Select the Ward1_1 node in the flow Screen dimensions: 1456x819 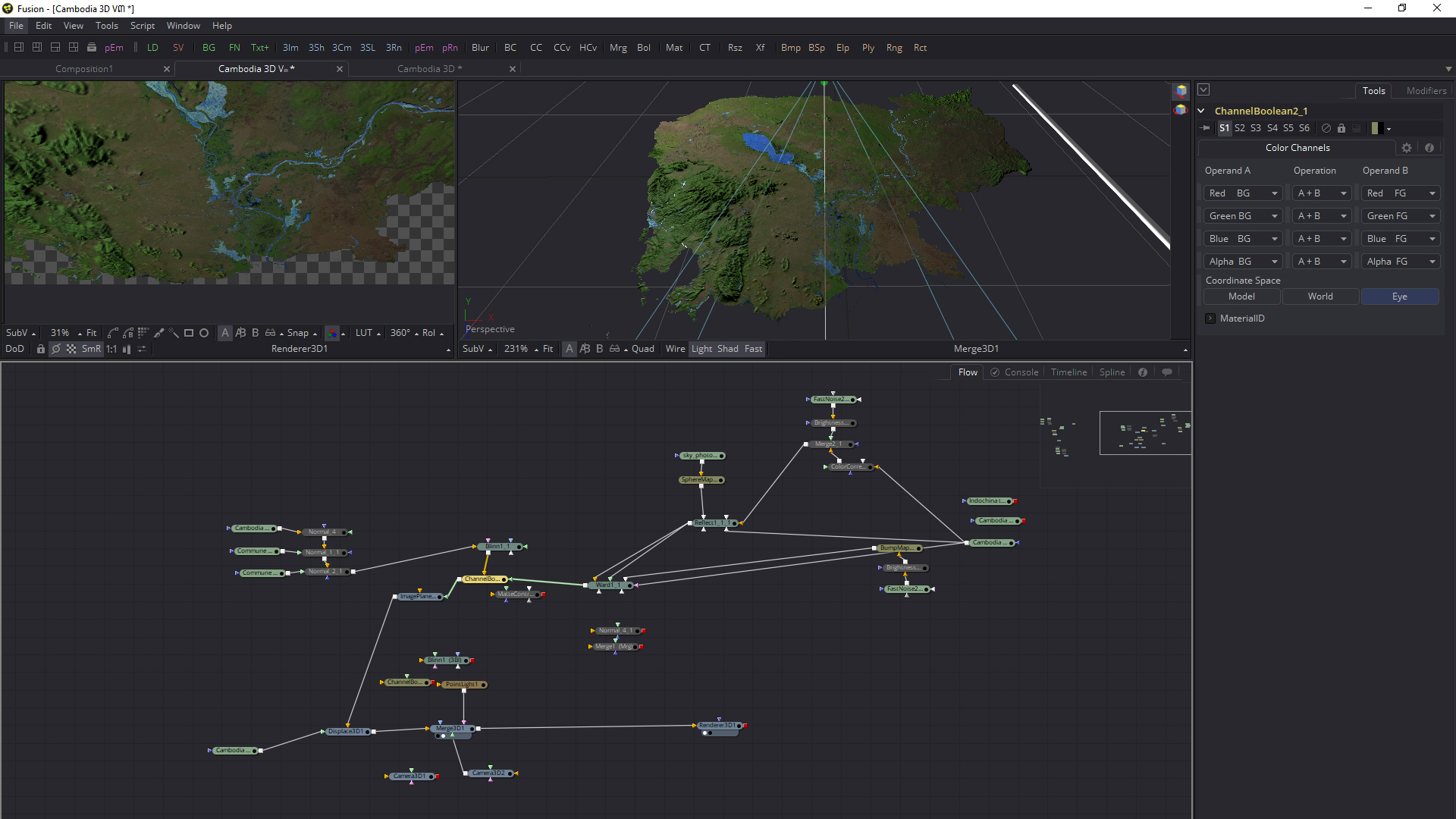click(x=610, y=585)
